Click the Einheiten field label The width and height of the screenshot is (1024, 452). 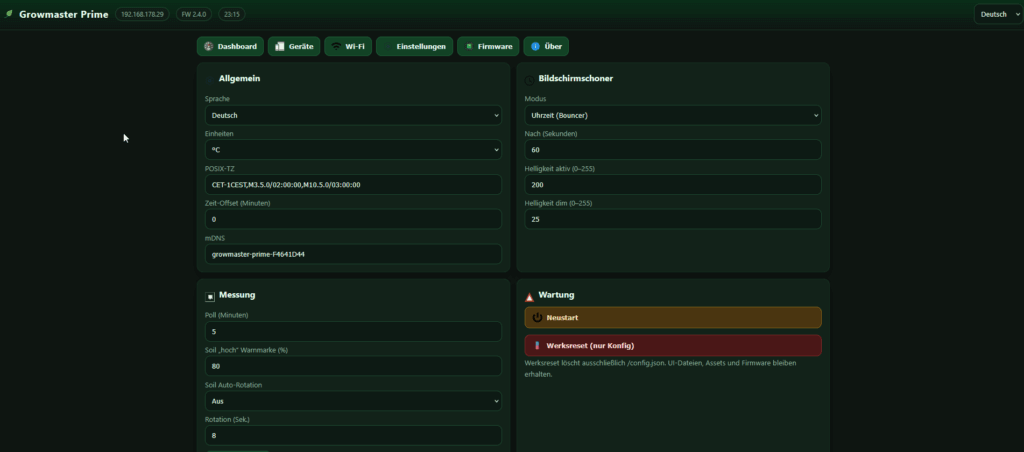click(x=219, y=133)
